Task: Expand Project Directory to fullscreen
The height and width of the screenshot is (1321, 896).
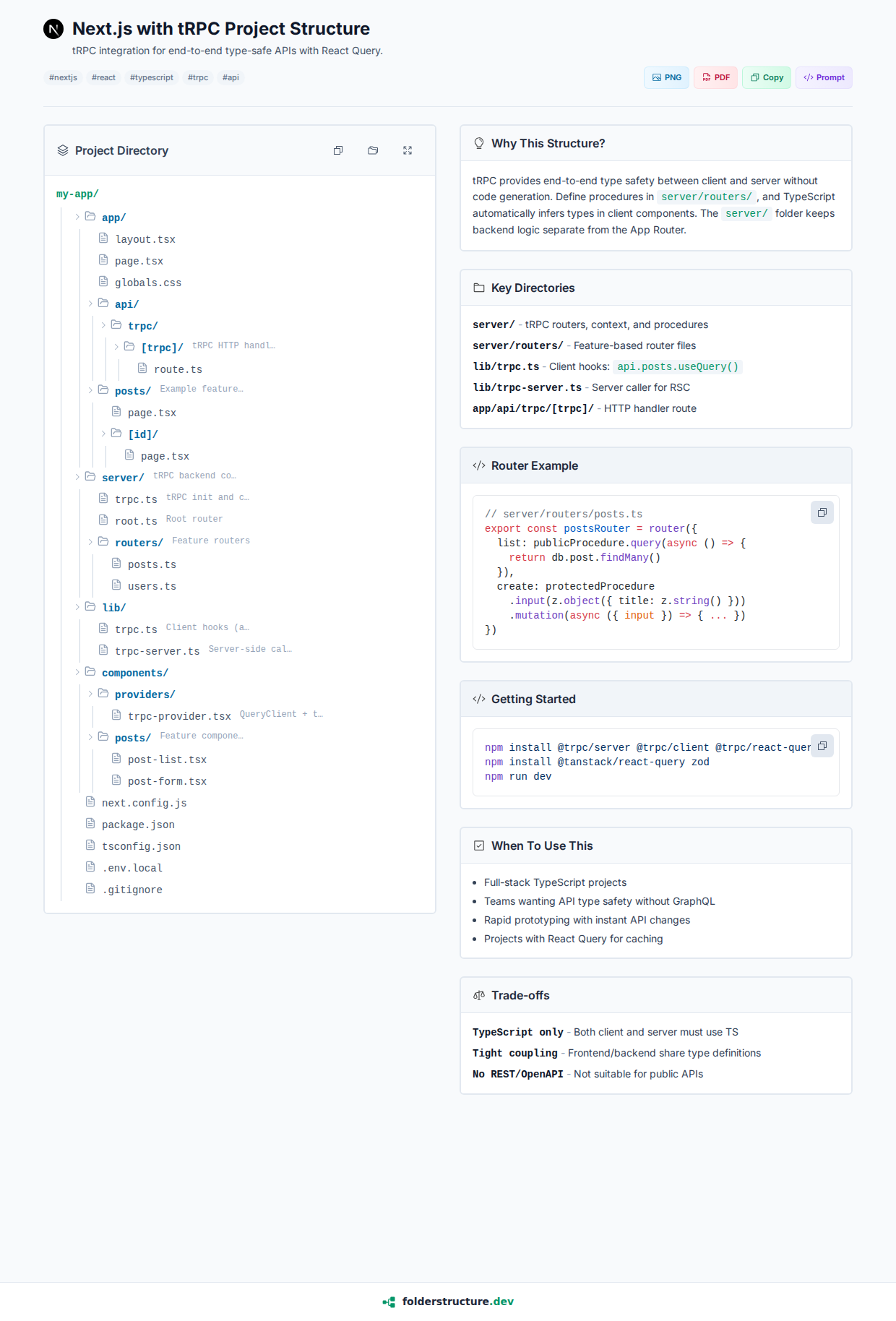Action: (408, 150)
